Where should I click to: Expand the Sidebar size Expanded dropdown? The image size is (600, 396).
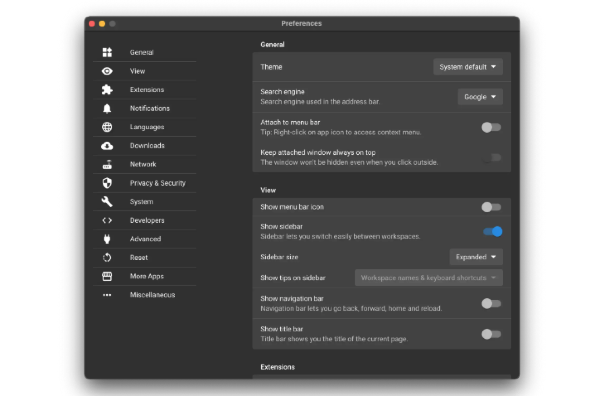click(x=476, y=257)
